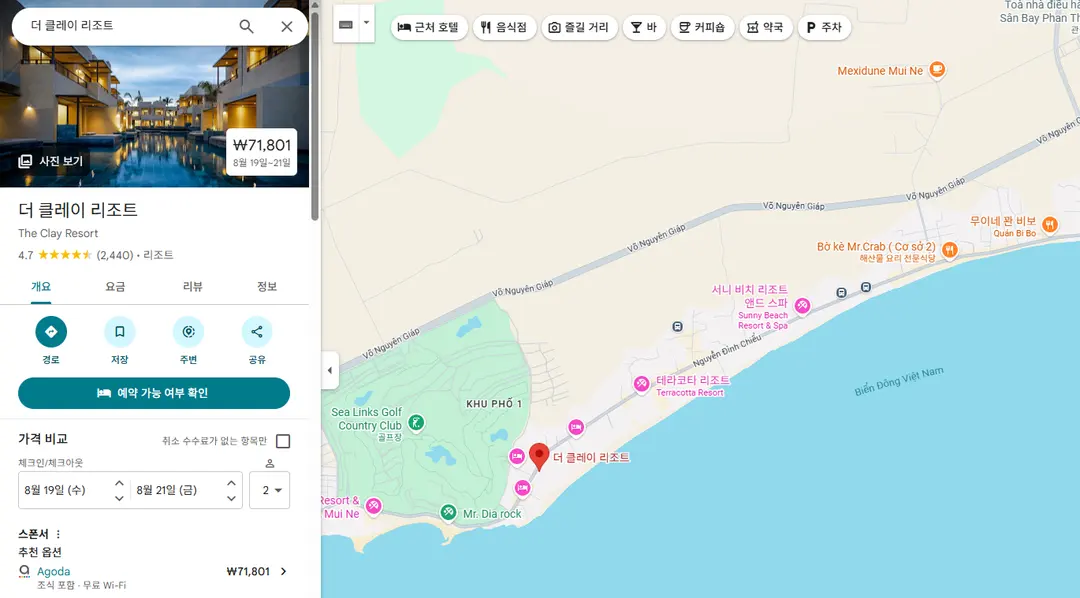Click the side panel vertical scrollbar
The height and width of the screenshot is (598, 1080).
coord(315,116)
